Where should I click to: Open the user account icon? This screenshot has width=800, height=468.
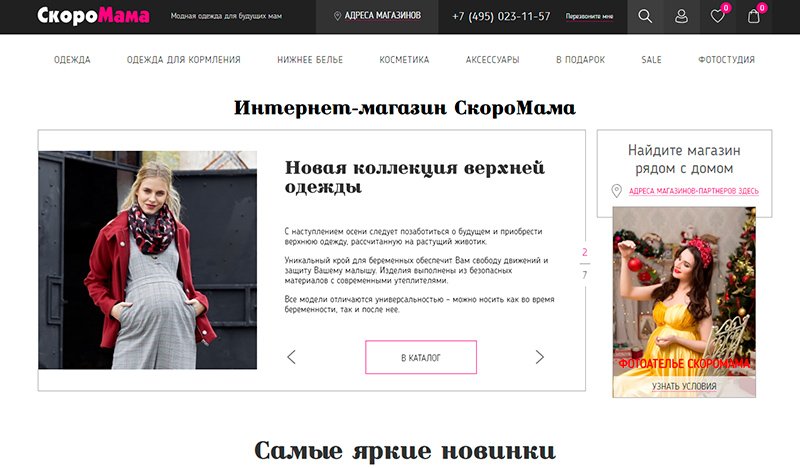[681, 17]
